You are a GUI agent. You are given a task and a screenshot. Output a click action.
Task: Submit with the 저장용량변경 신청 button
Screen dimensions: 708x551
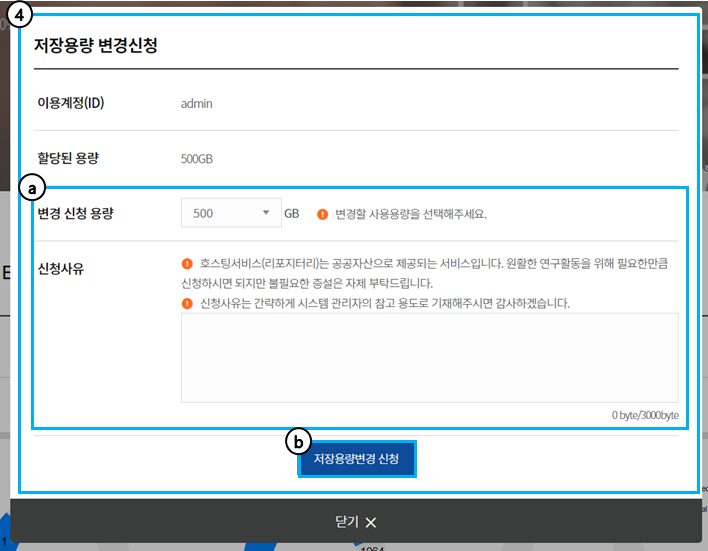click(x=356, y=460)
